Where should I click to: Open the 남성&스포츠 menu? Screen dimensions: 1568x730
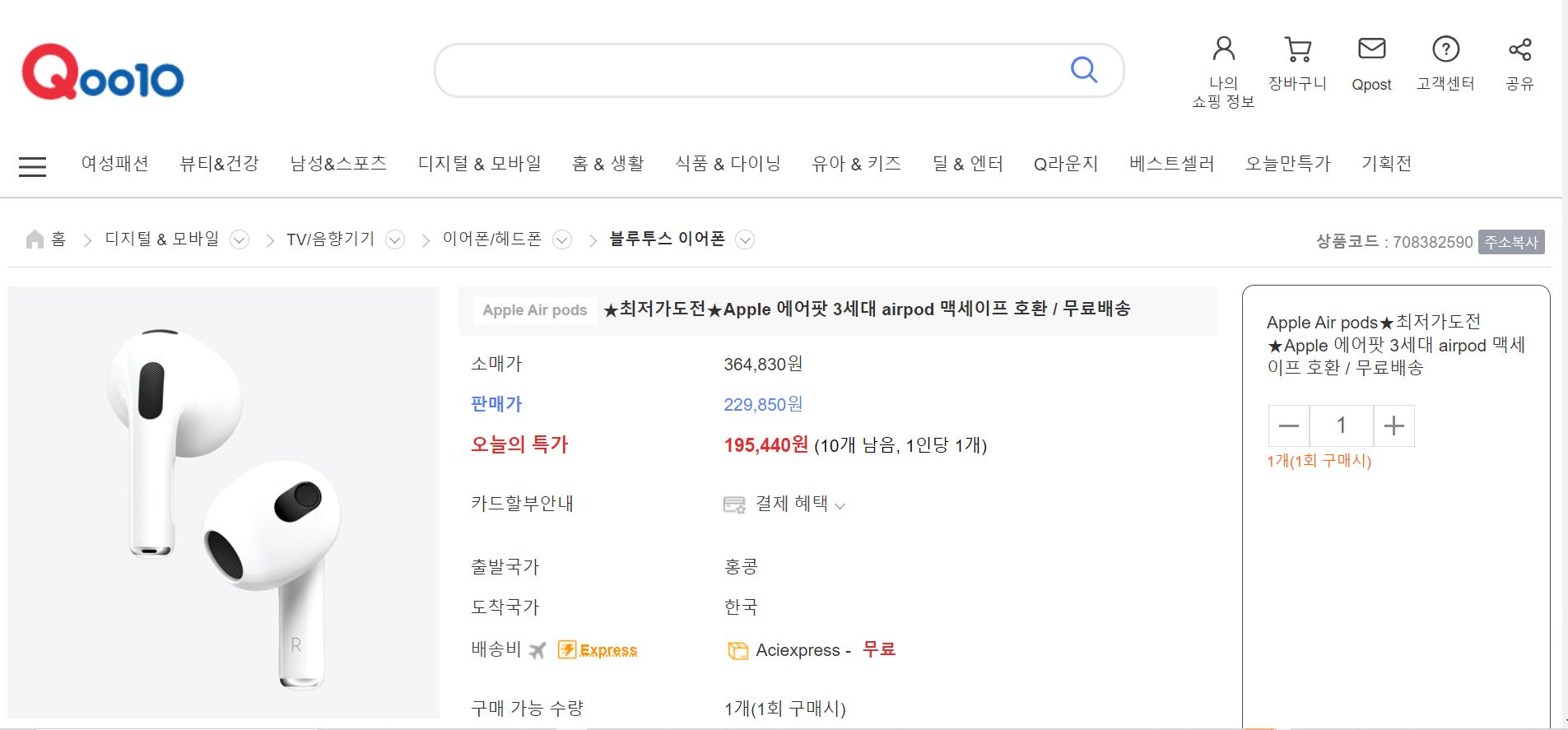(338, 164)
